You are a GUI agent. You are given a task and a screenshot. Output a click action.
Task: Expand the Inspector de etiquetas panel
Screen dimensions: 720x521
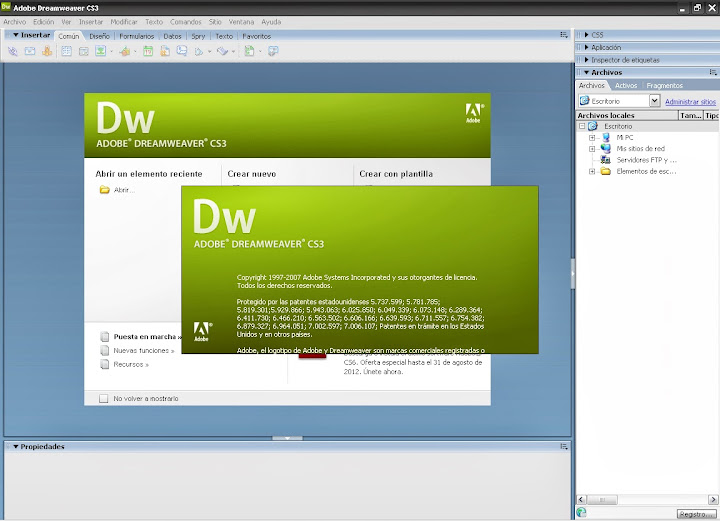pos(586,60)
